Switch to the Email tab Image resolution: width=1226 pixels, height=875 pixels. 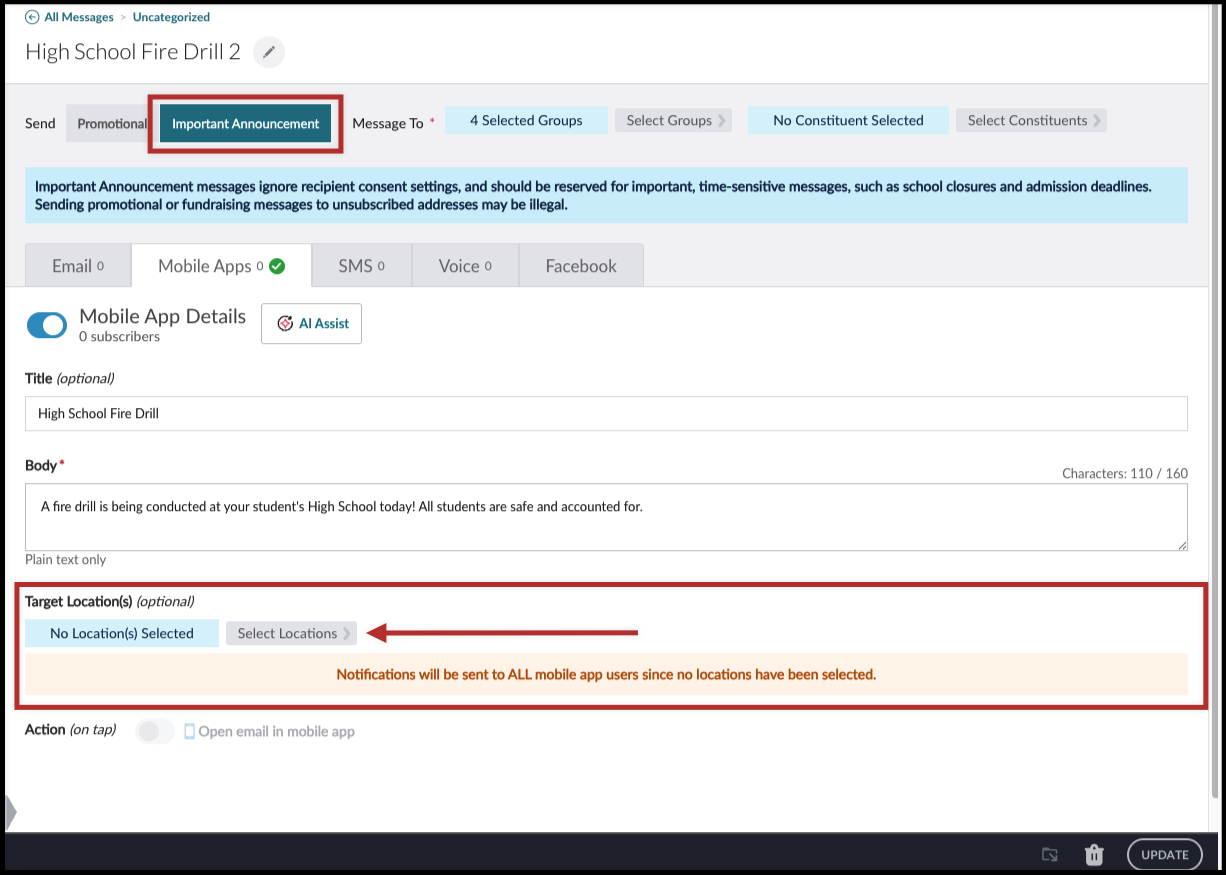point(78,266)
